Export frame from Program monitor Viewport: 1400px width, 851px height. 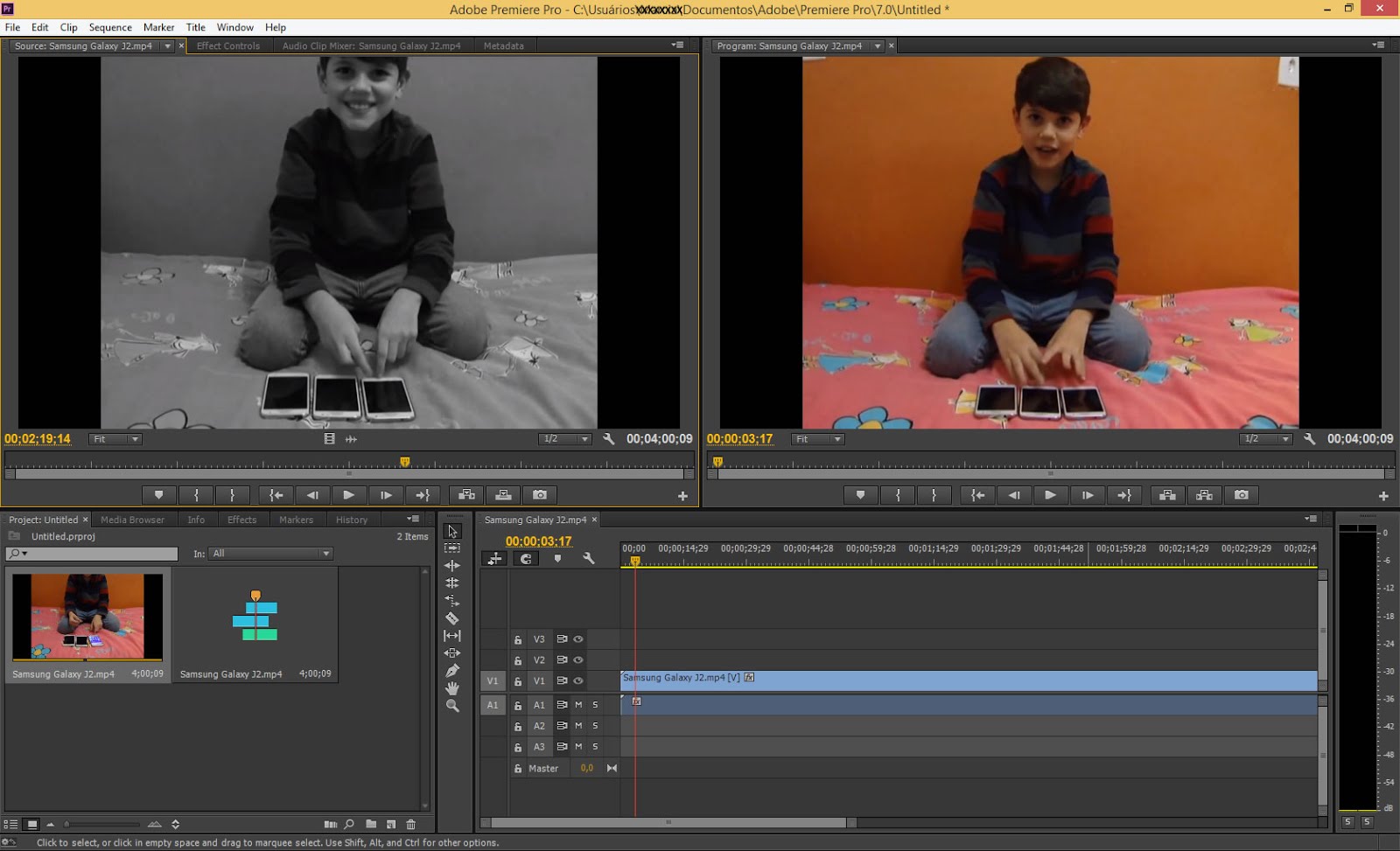(x=1242, y=495)
